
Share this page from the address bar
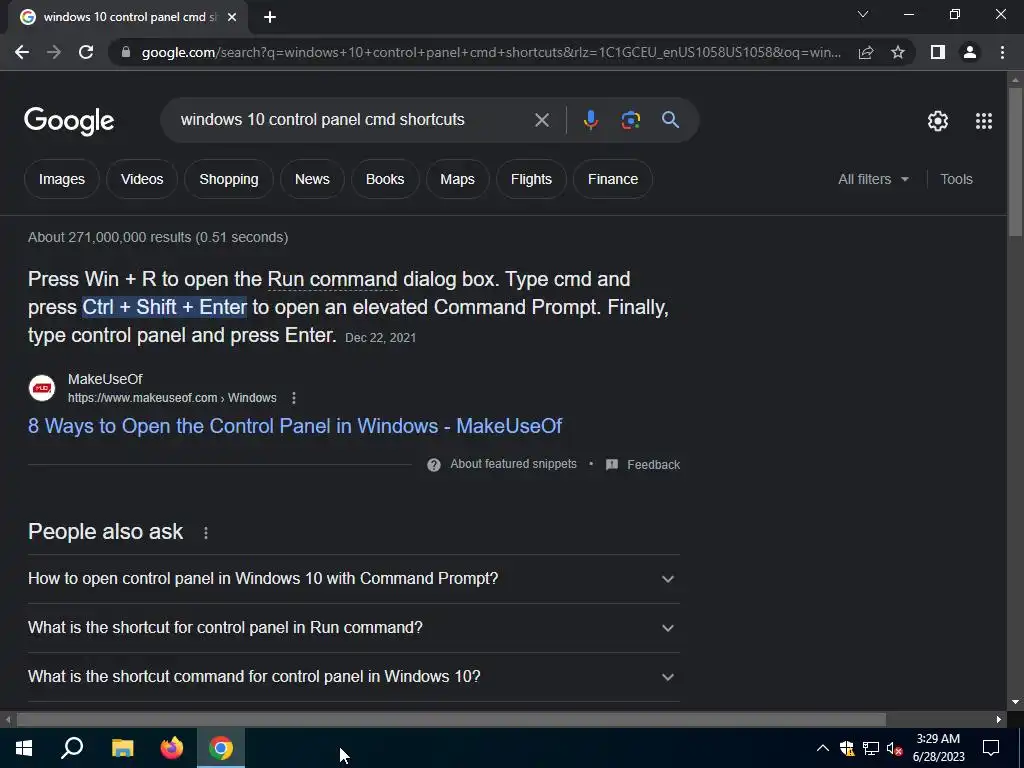(866, 52)
